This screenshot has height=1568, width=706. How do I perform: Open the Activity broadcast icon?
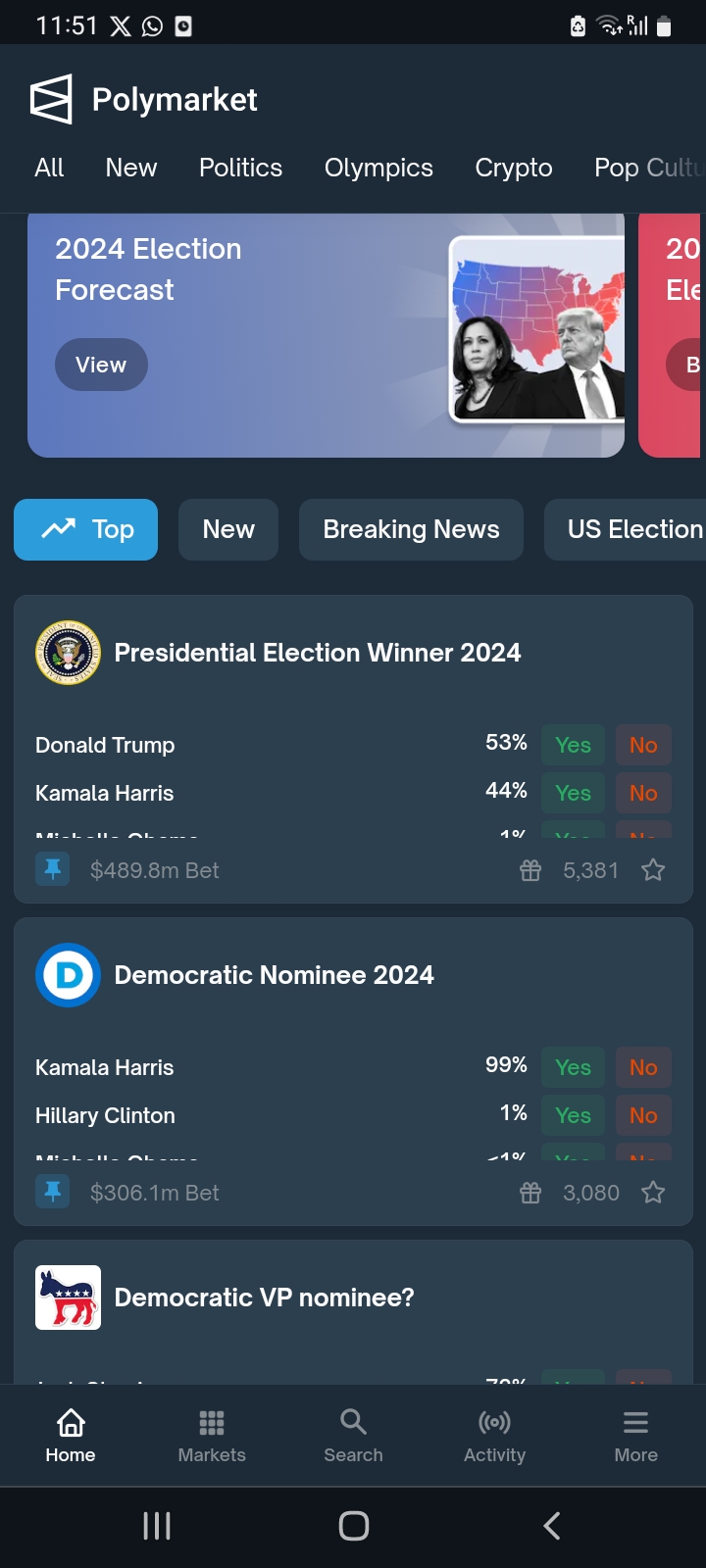point(494,1422)
